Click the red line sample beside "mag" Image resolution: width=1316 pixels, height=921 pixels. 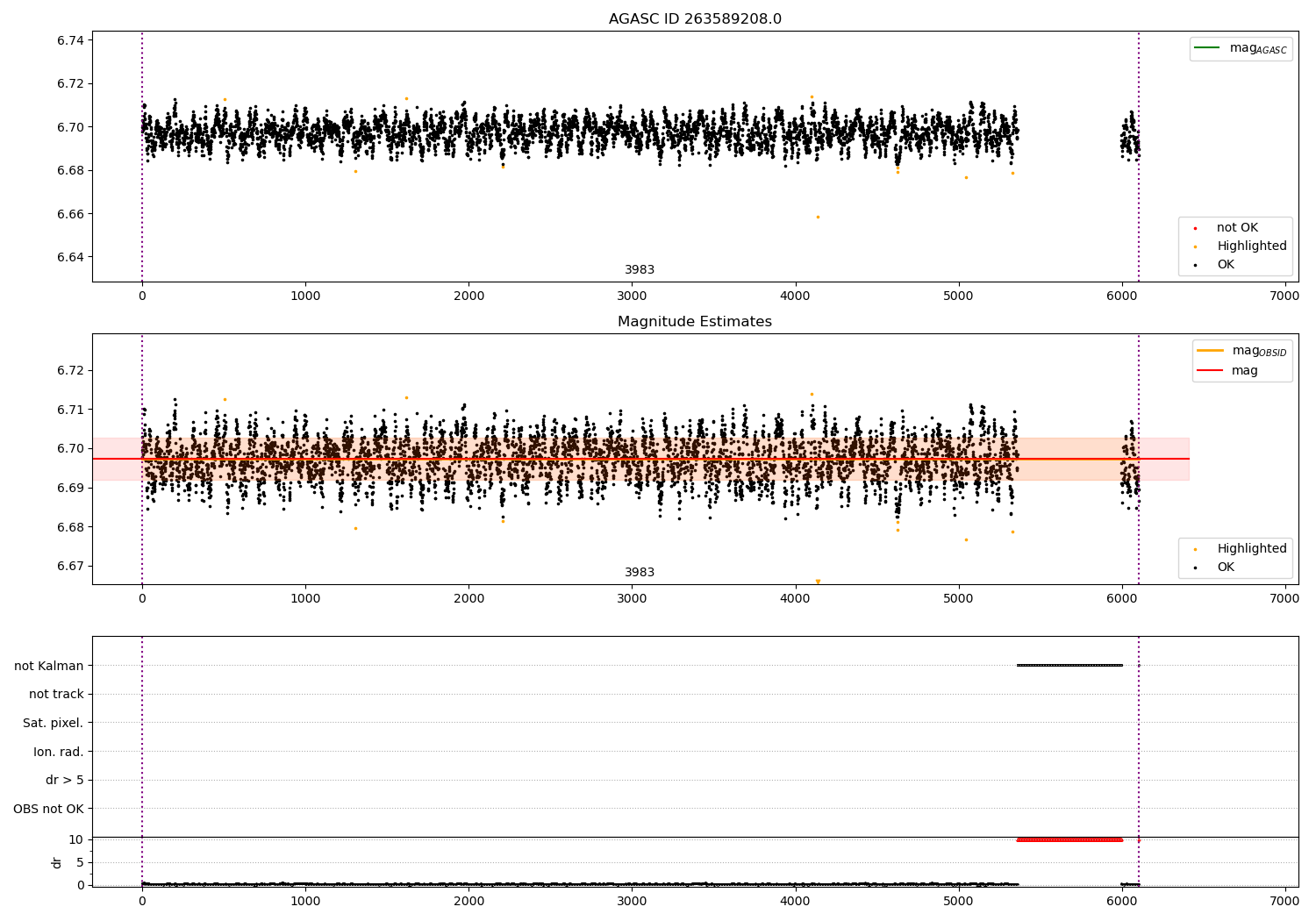[1210, 370]
